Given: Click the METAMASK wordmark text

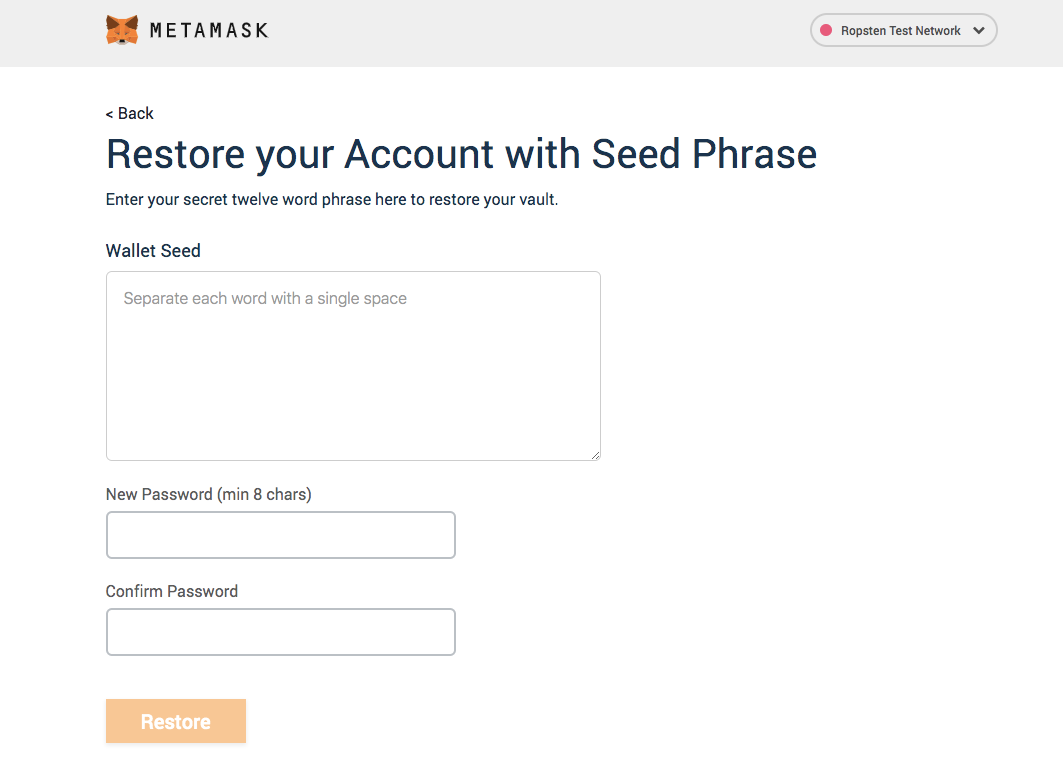Looking at the screenshot, I should [x=209, y=31].
